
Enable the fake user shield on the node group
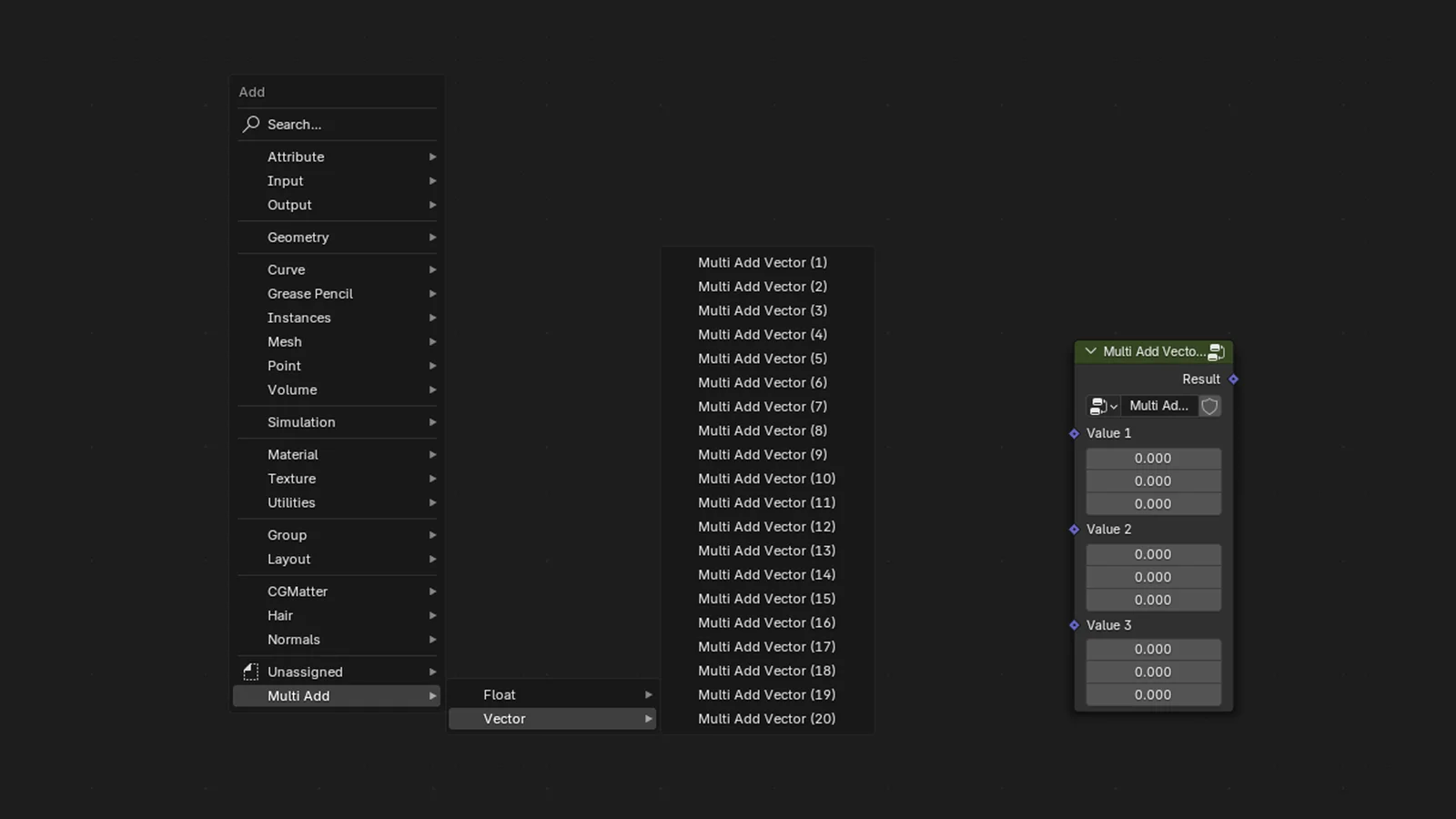coord(1210,406)
